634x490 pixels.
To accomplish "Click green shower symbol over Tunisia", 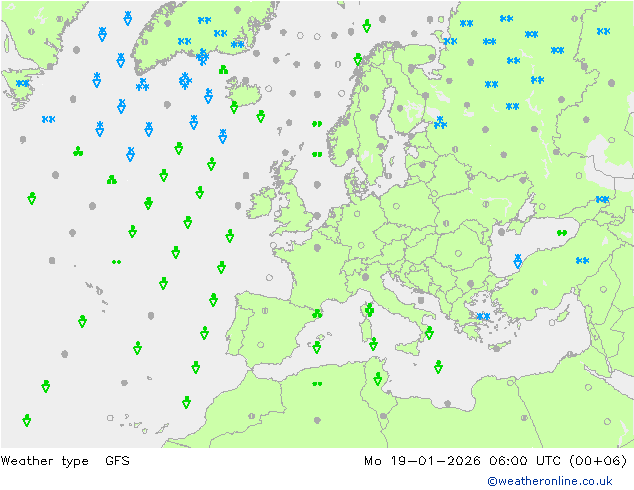I will pos(378,379).
